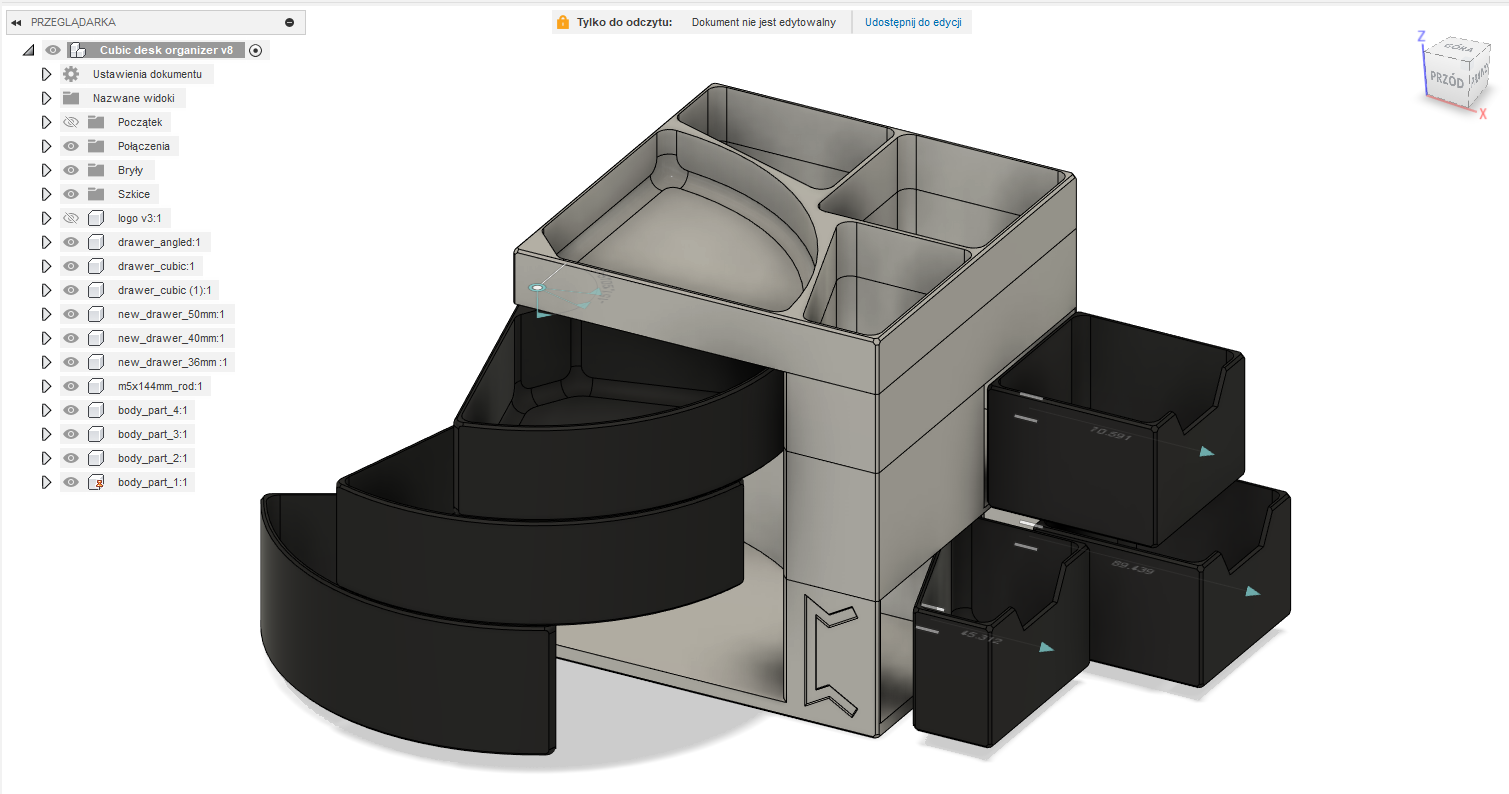Expand the Bryły folder
Image resolution: width=1509 pixels, height=794 pixels.
[x=46, y=170]
